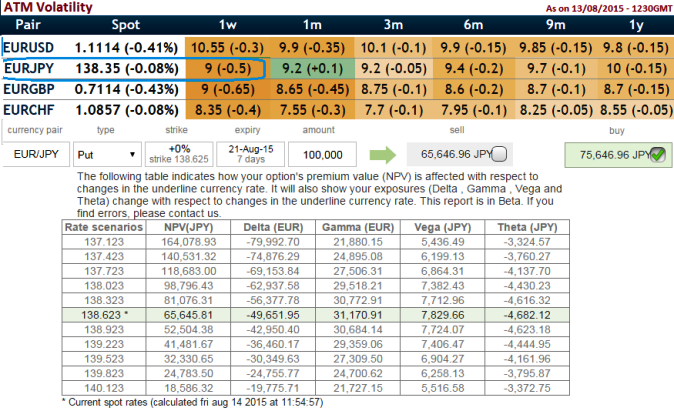Select the 3m tenor column header
Viewport: 674px width, 411px height.
coord(393,25)
